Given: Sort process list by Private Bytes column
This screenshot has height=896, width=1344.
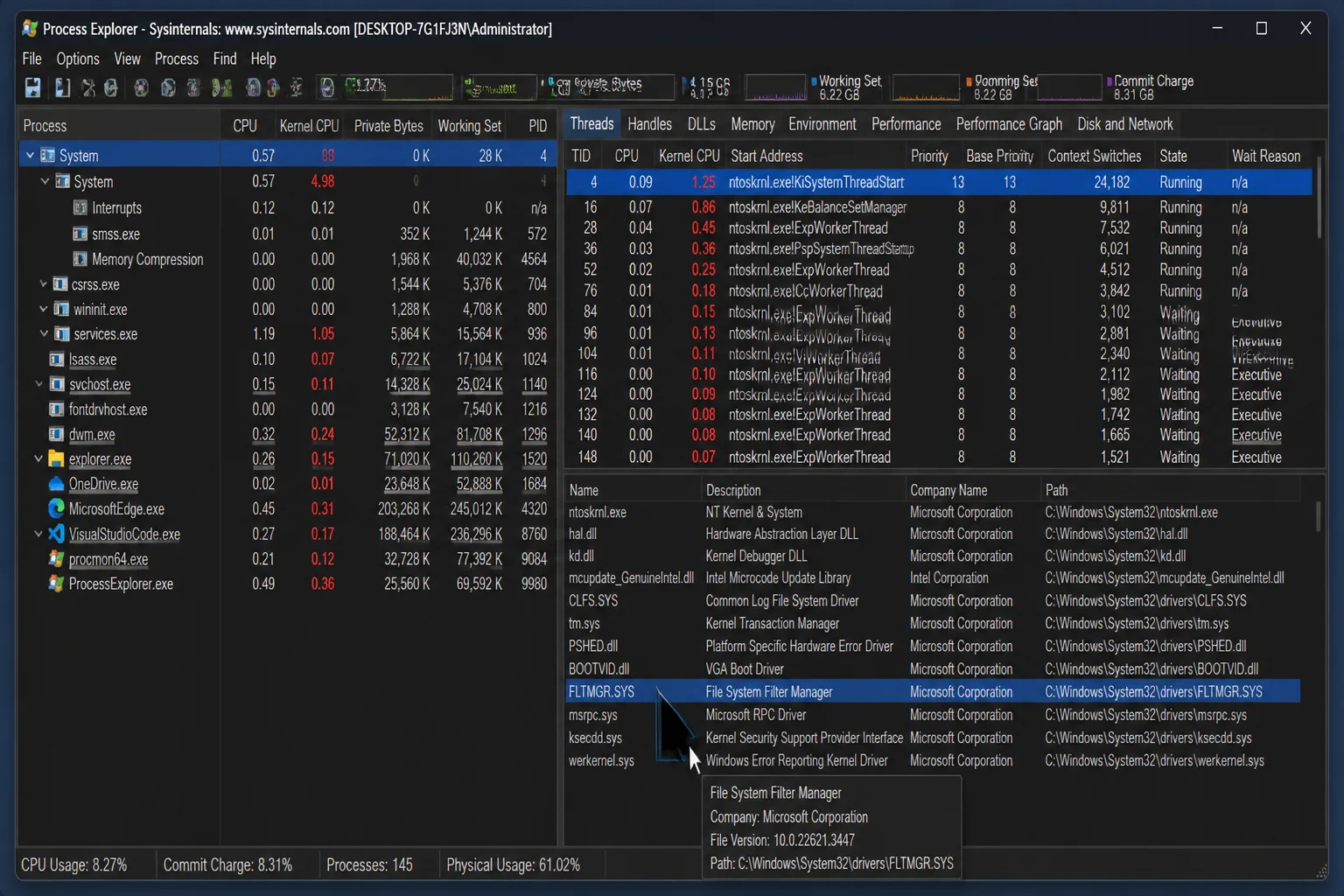Looking at the screenshot, I should tap(388, 126).
